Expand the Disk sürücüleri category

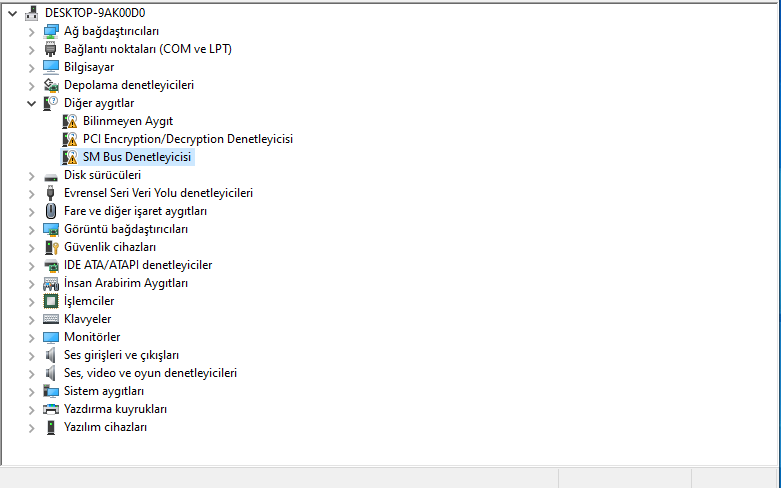(31, 176)
